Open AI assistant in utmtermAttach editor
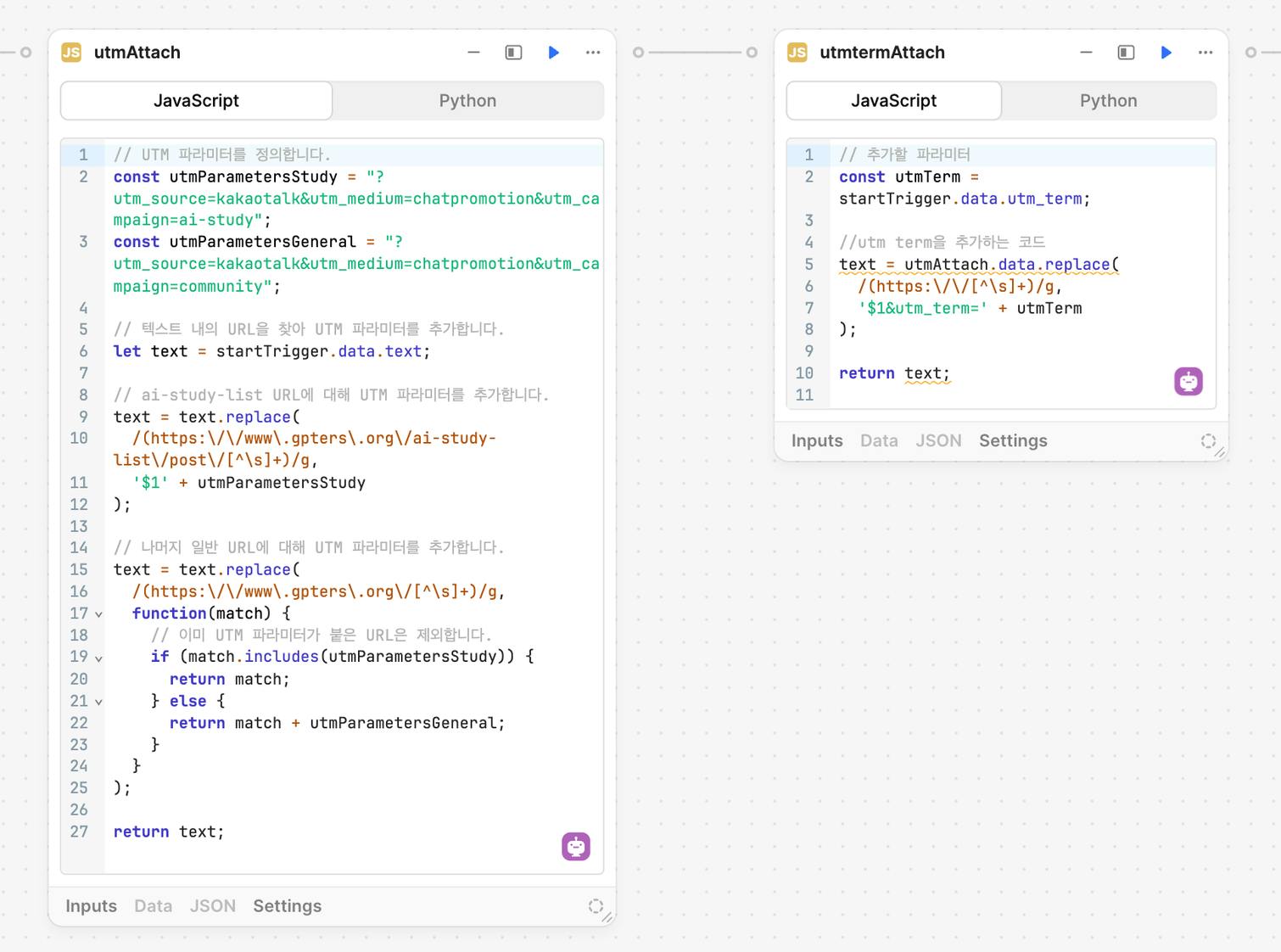Image resolution: width=1281 pixels, height=952 pixels. pos(1189,382)
